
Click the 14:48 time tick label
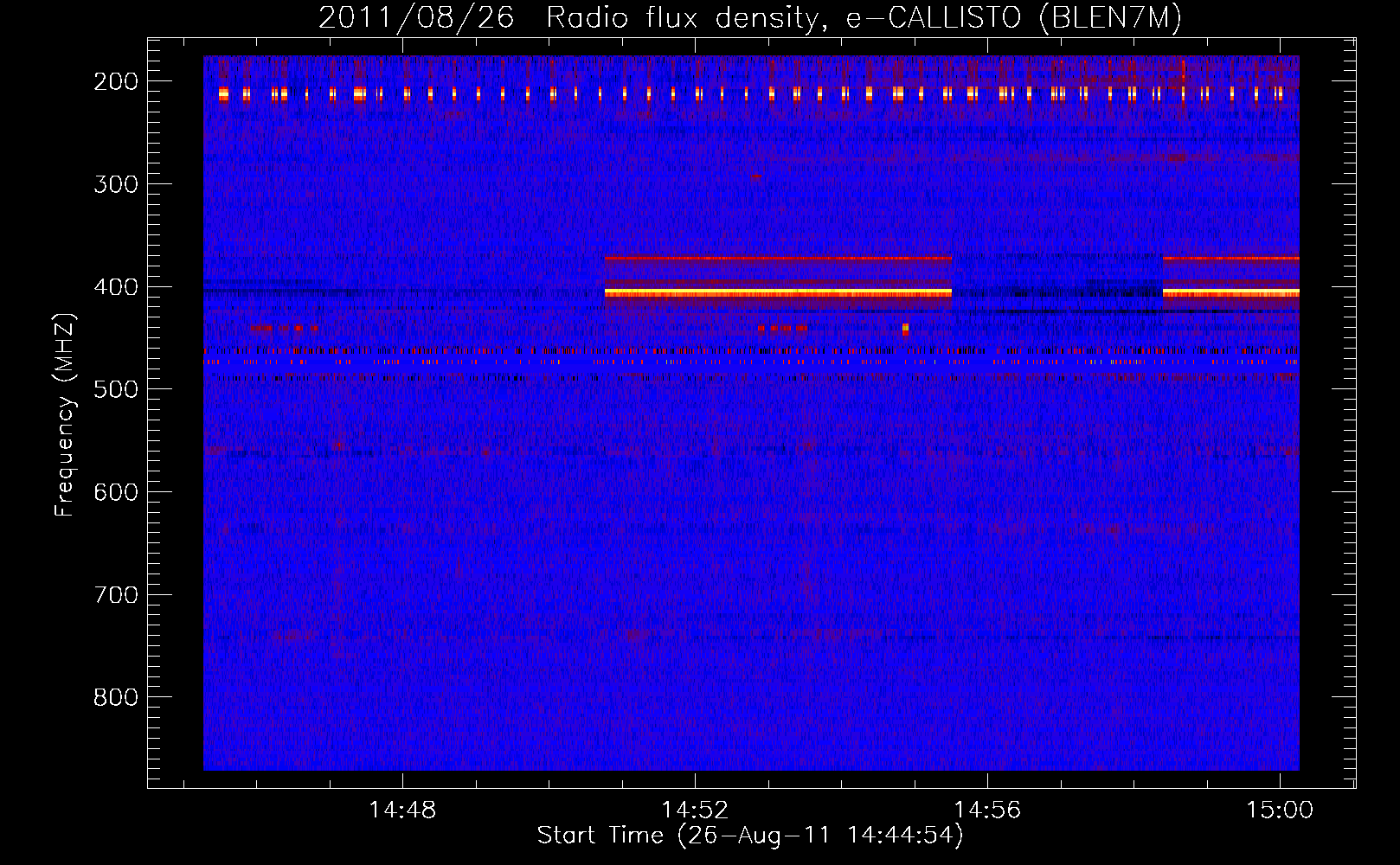[x=402, y=811]
